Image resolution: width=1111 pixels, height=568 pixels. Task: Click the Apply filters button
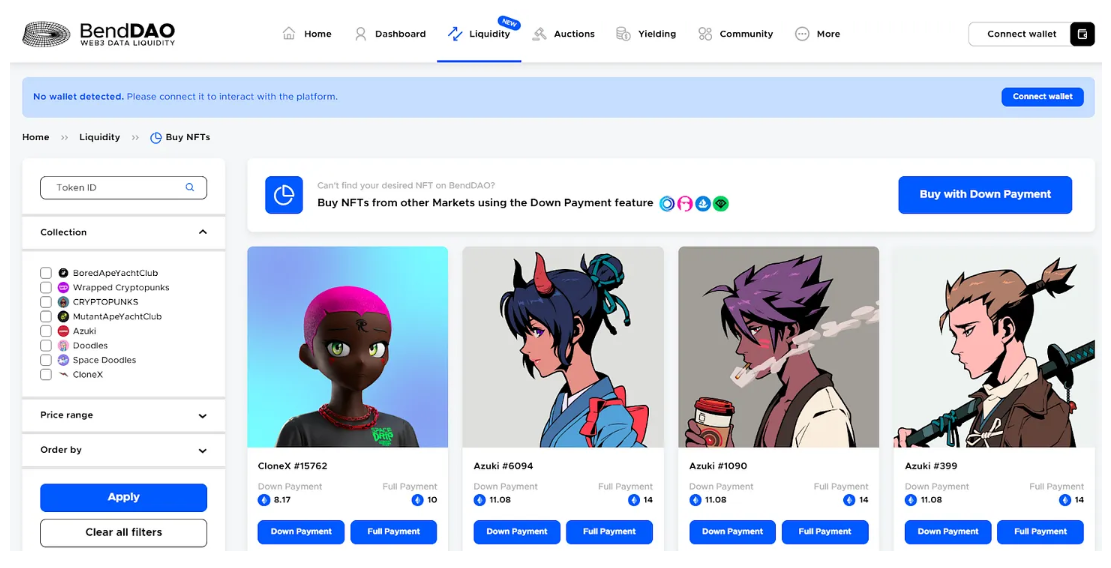pyautogui.click(x=123, y=497)
